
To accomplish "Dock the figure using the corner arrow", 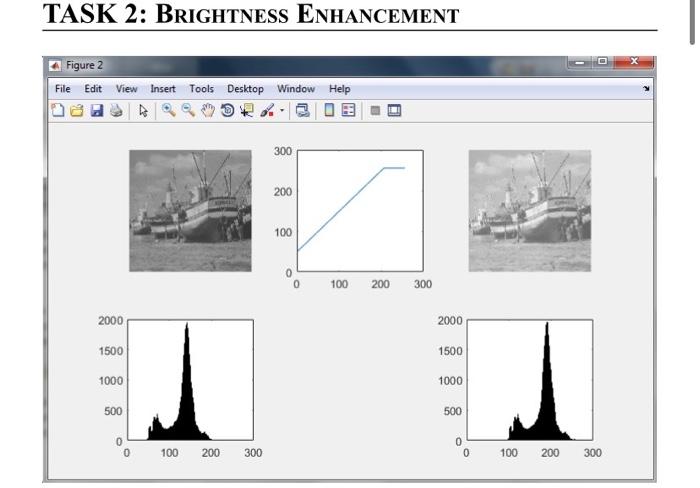I will pyautogui.click(x=646, y=89).
